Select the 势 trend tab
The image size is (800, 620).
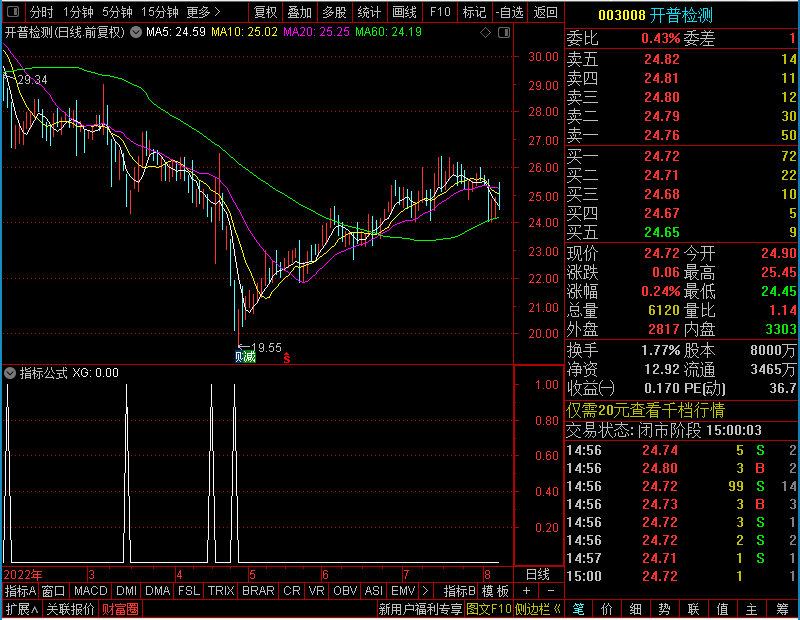pos(664,609)
